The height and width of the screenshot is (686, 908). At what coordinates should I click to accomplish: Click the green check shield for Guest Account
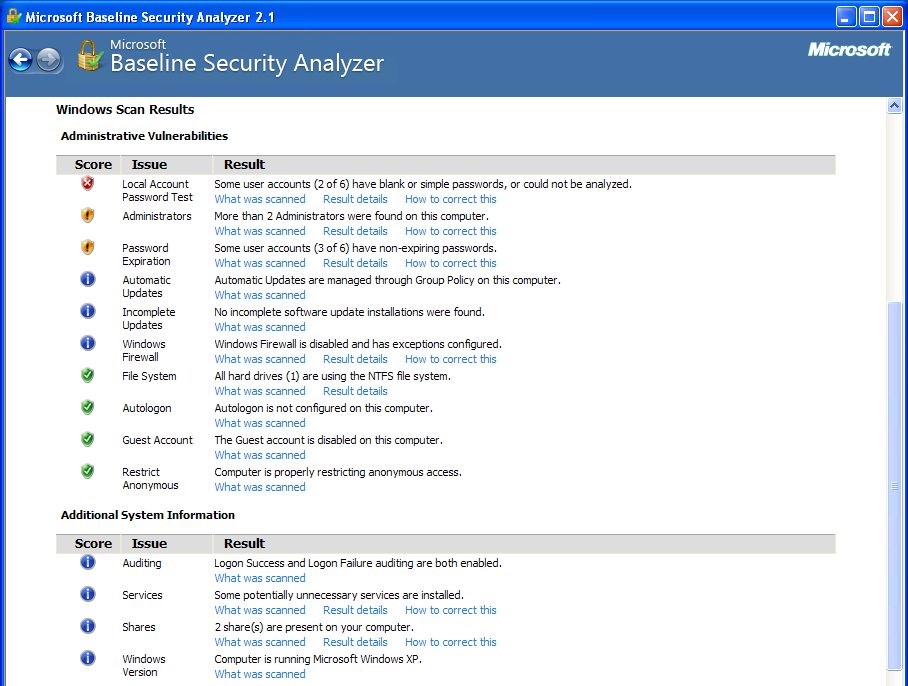click(x=87, y=439)
